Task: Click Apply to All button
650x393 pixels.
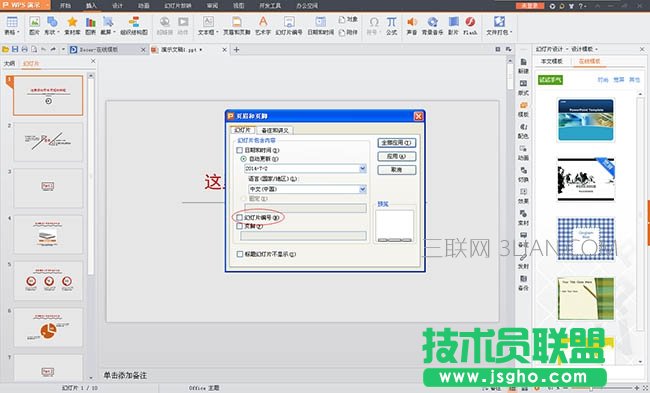Action: [x=397, y=143]
